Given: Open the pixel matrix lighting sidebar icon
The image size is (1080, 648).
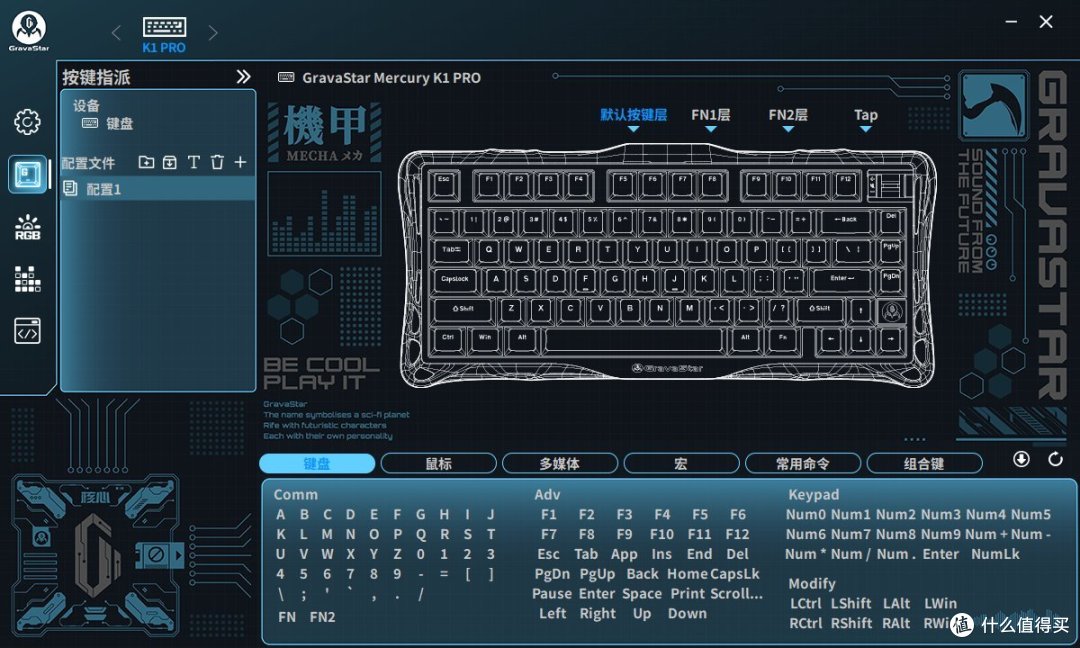Looking at the screenshot, I should 27,279.
